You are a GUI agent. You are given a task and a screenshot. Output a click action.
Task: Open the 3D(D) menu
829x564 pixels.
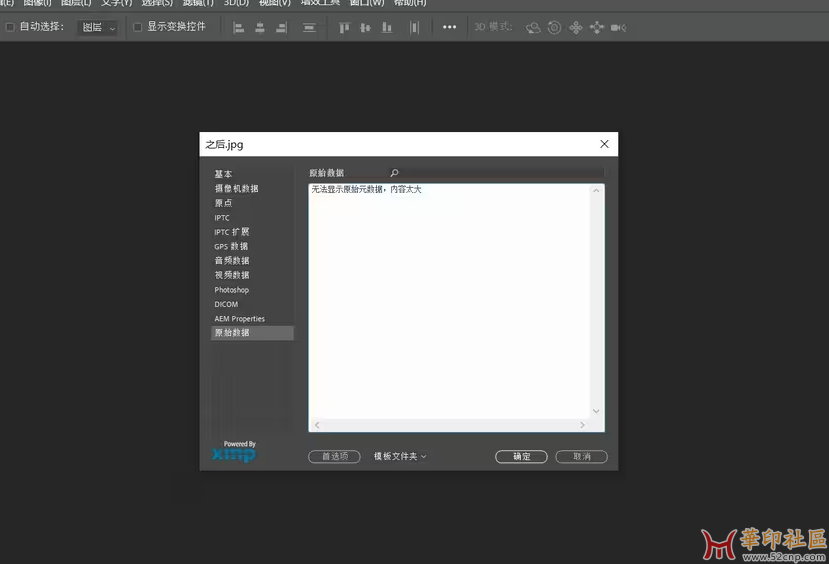tap(236, 3)
